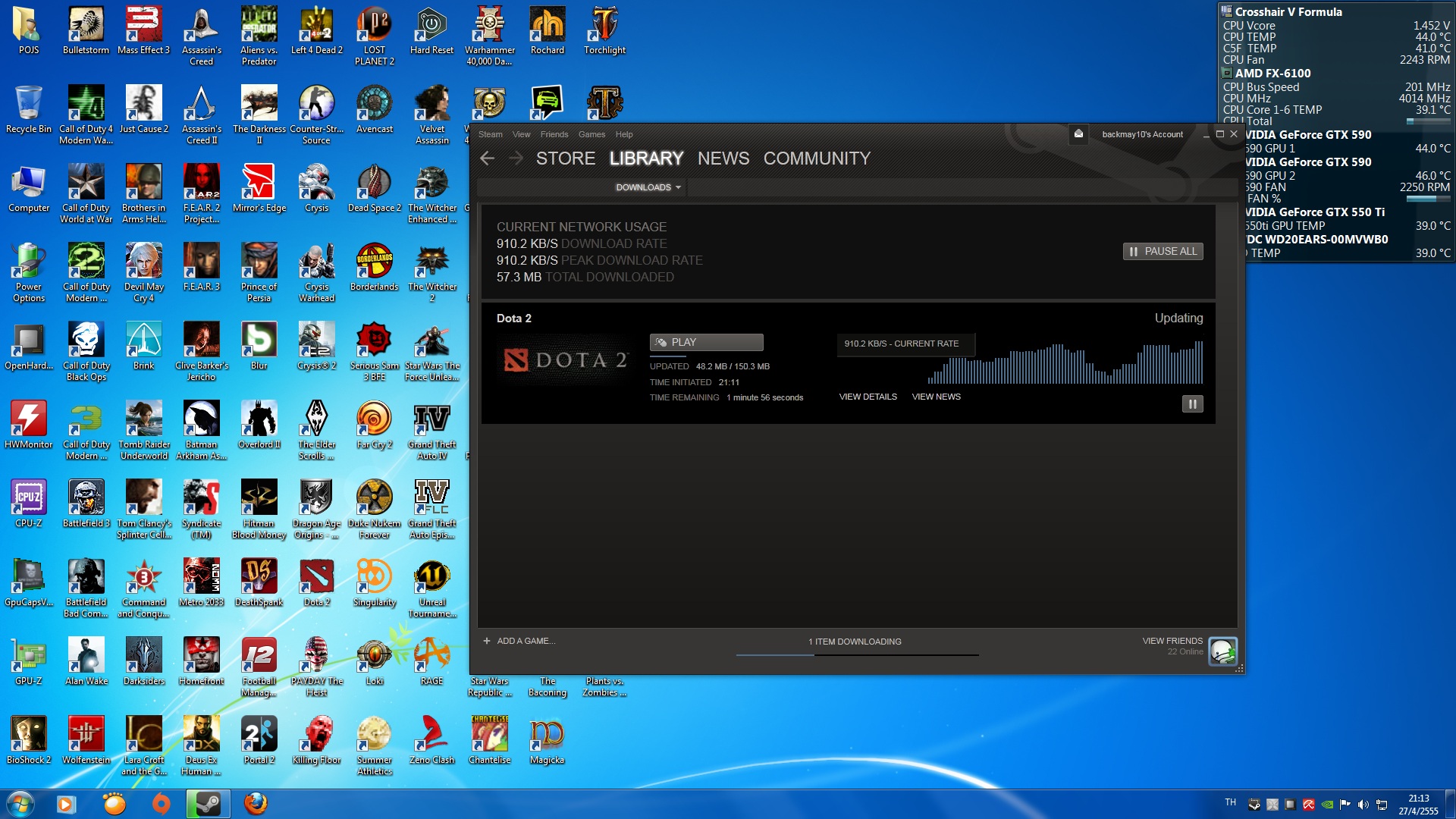Click the friends avatar icon
This screenshot has height=819, width=1456.
[x=1222, y=651]
